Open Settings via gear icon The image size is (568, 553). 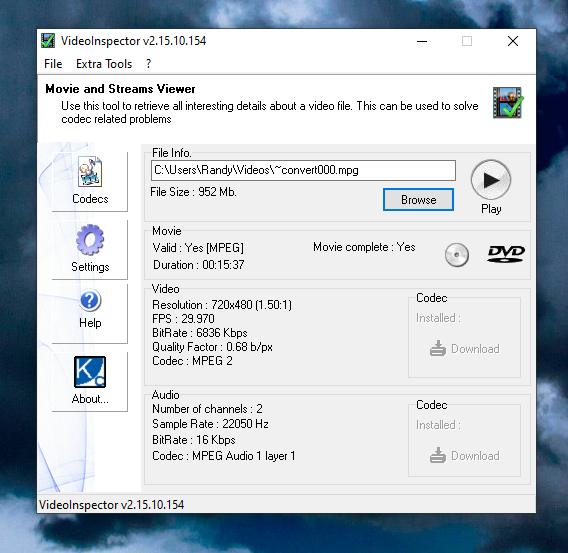coord(90,239)
